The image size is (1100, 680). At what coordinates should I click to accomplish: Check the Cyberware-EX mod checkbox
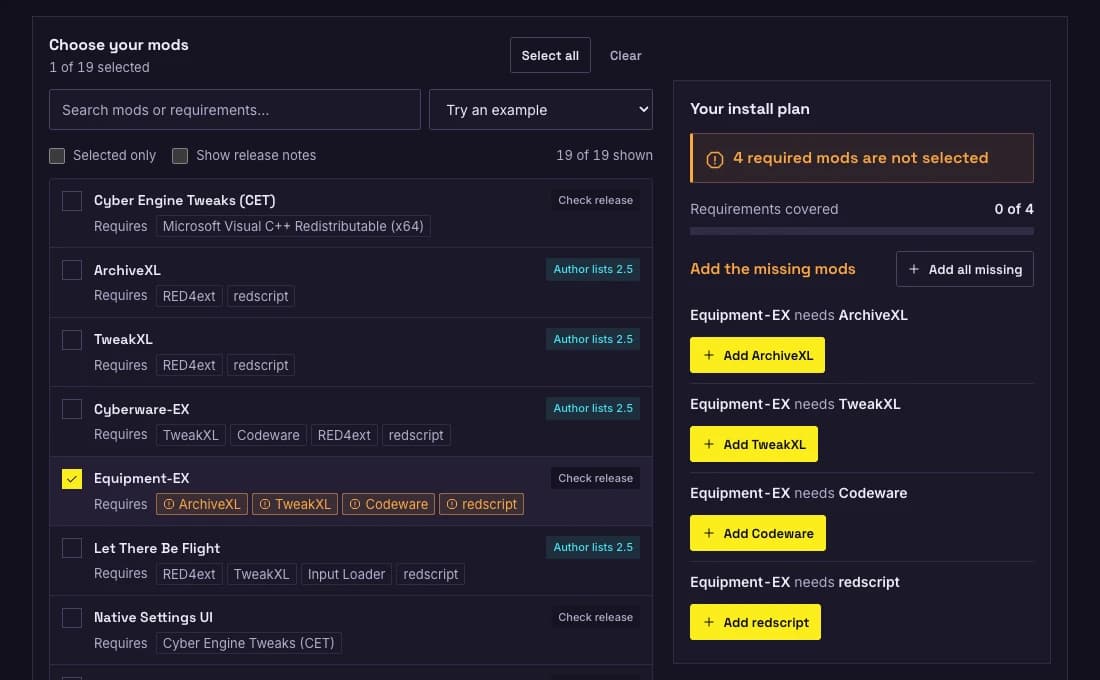pyautogui.click(x=72, y=409)
